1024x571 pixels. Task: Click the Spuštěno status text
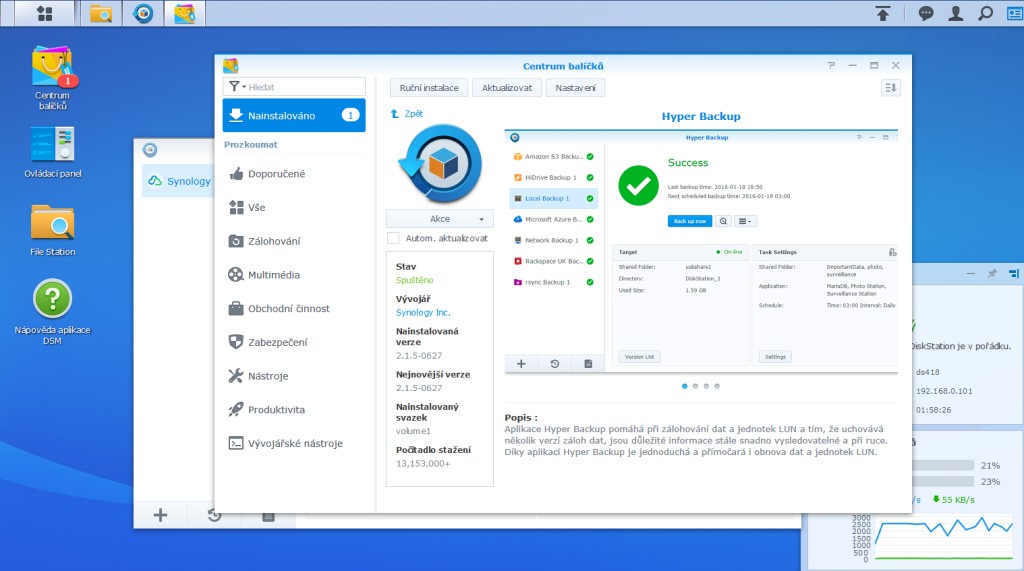click(414, 280)
